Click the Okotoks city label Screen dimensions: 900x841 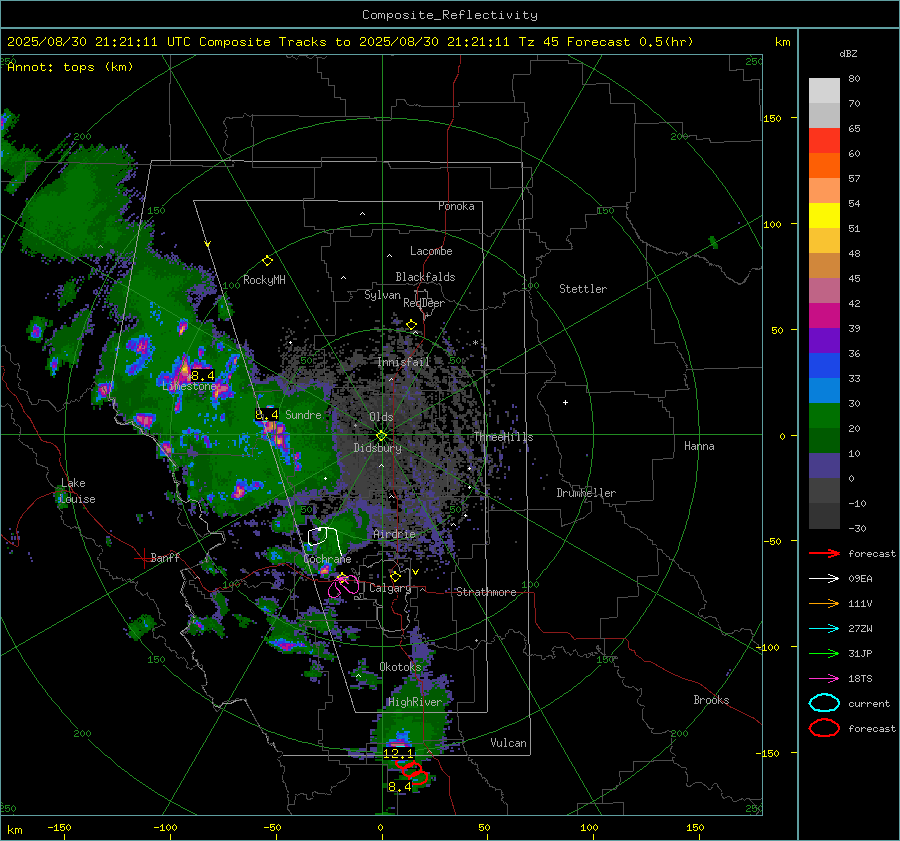400,667
